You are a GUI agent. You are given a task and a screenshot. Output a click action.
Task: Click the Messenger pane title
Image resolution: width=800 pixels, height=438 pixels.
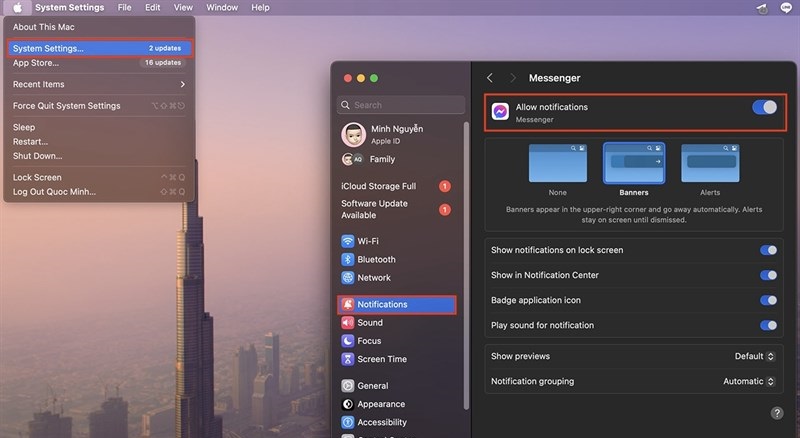pyautogui.click(x=555, y=78)
